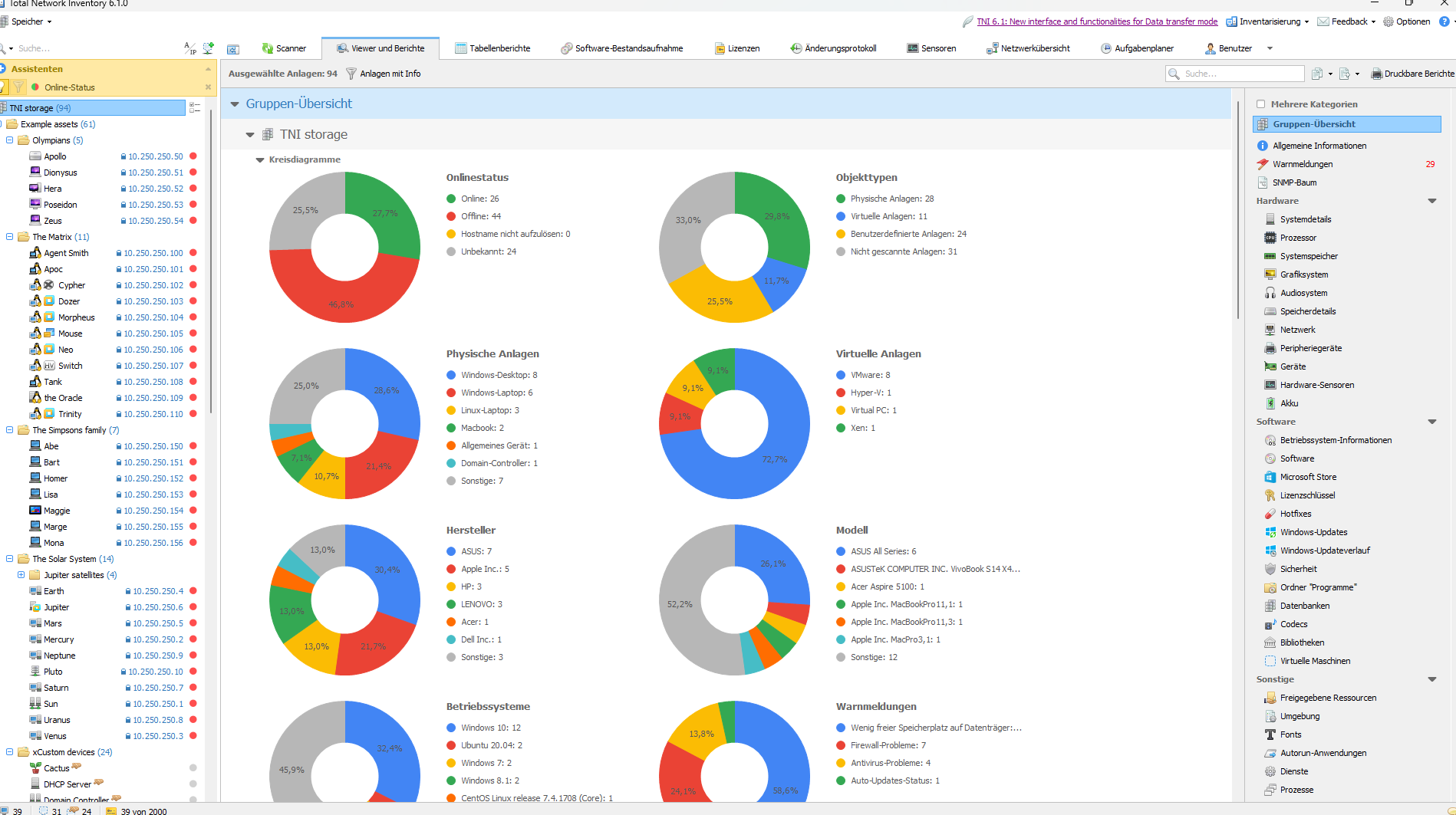Toggle name/IP display icon
Viewport: 1456px width, 815px height.
click(190, 48)
